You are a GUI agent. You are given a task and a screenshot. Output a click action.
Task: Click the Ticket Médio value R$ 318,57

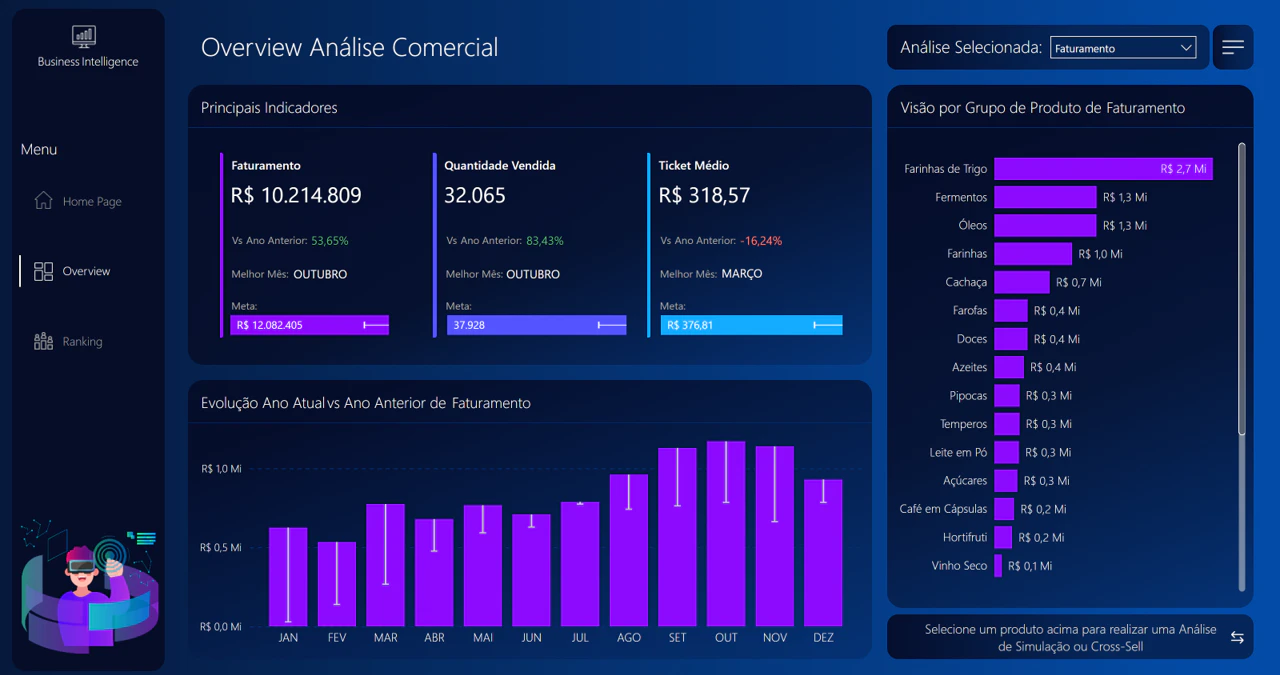click(x=704, y=196)
